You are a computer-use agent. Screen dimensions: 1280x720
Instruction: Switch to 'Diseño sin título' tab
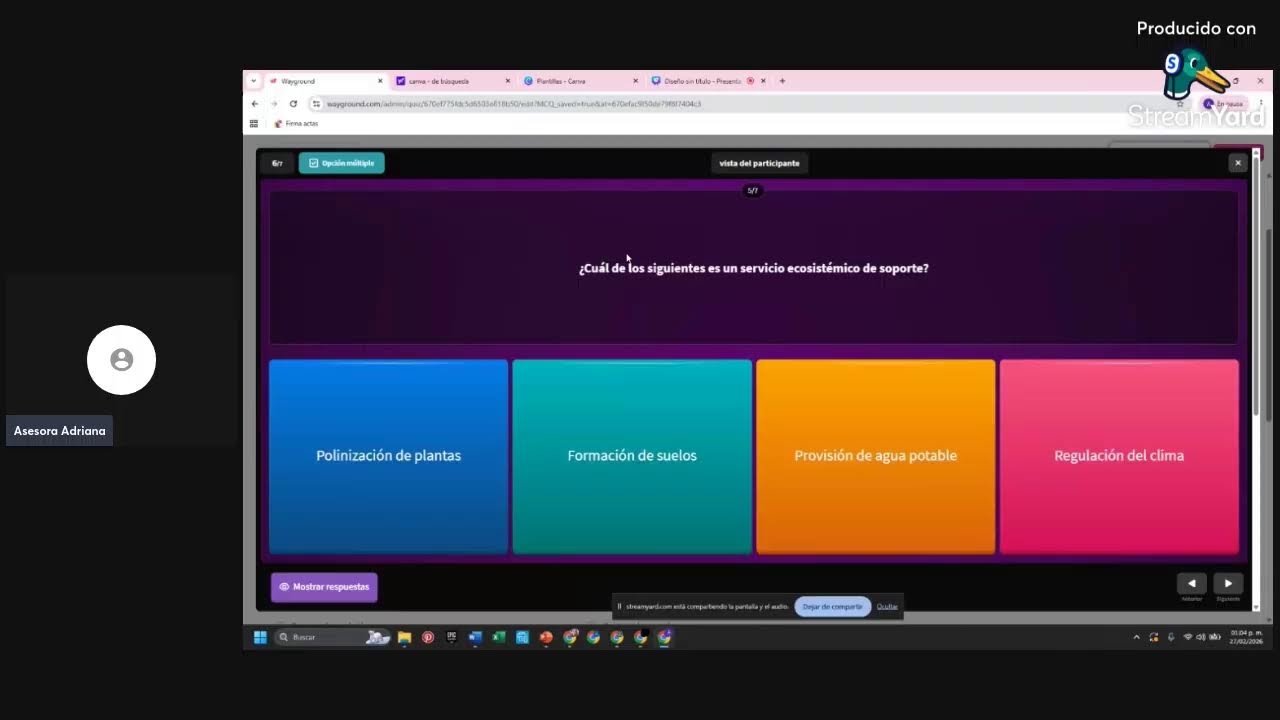click(708, 81)
